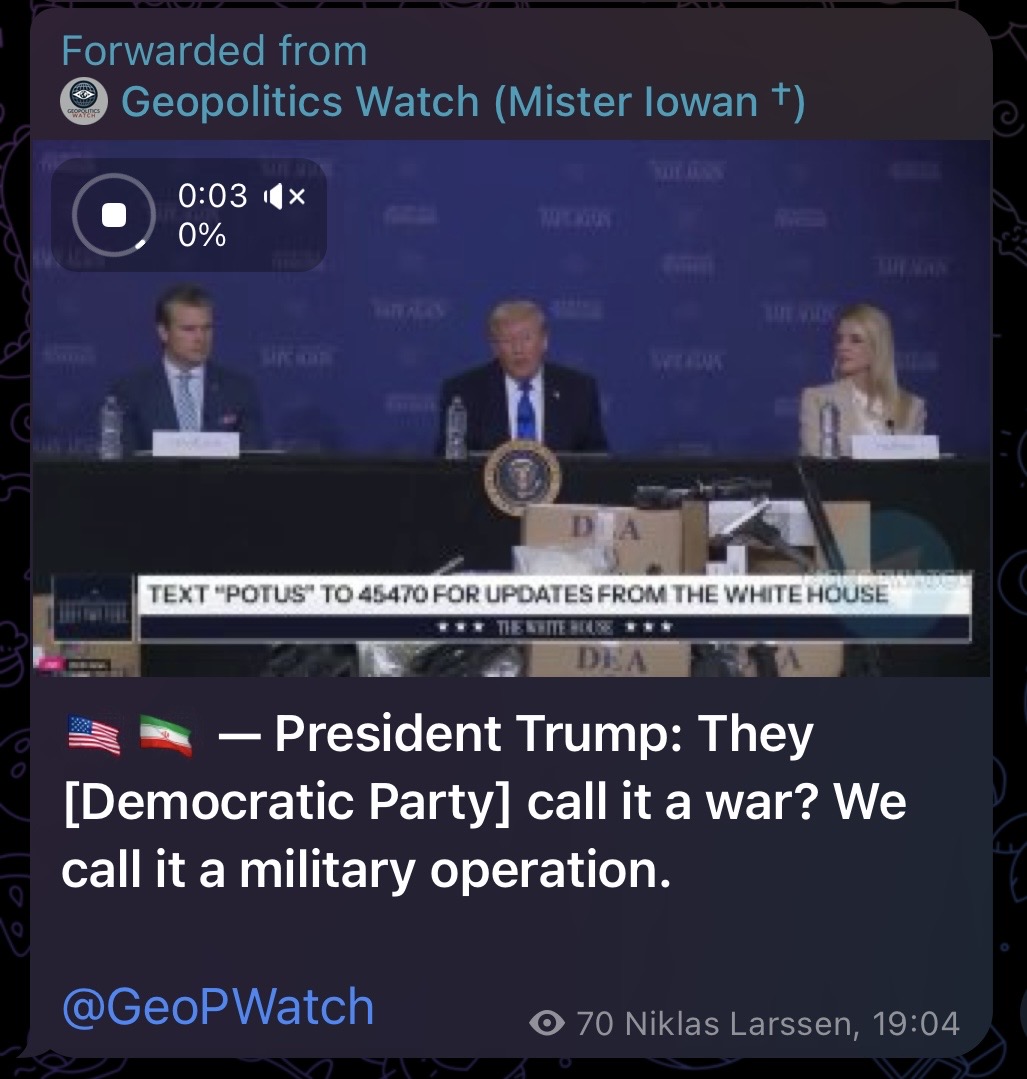This screenshot has height=1079, width=1027.
Task: Click the 19:04 message timestamp
Action: (x=915, y=1023)
